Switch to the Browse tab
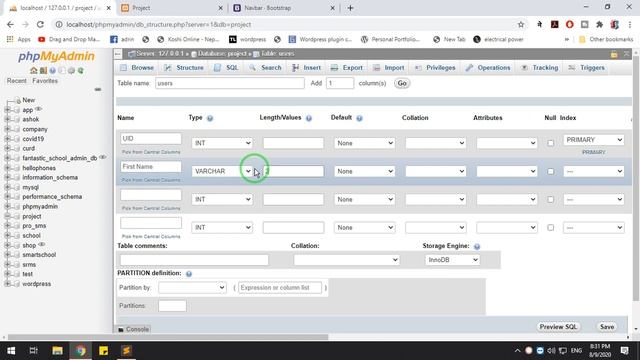Viewport: 640px width, 360px height. pos(137,68)
